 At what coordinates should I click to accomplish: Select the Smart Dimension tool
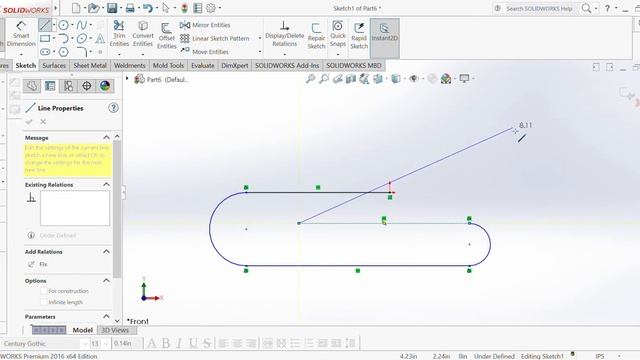(x=21, y=34)
